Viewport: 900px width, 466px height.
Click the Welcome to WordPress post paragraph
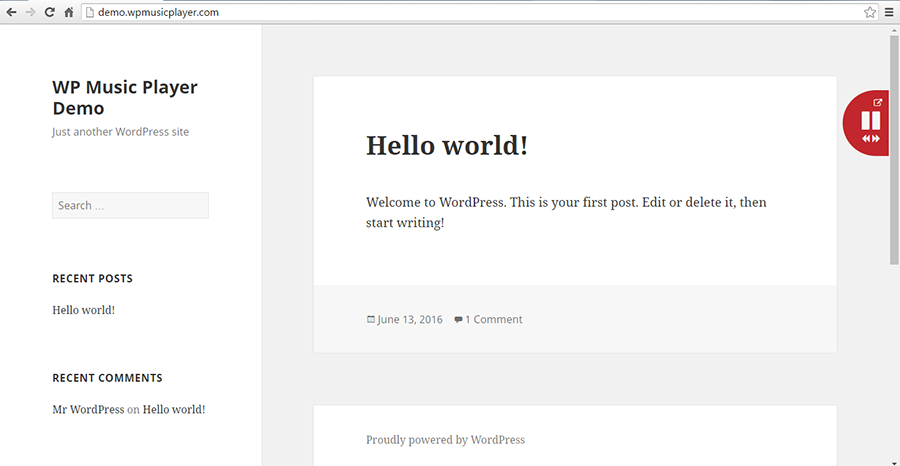point(566,213)
